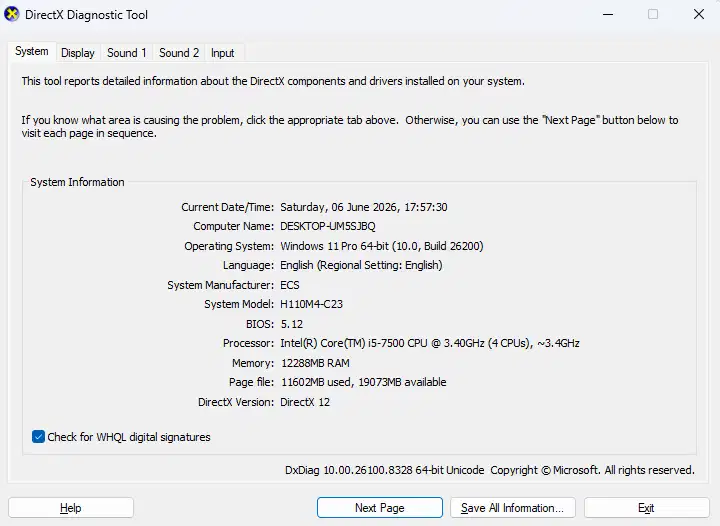Image resolution: width=720 pixels, height=526 pixels.
Task: Switch to the Sound 2 tab
Action: tap(179, 53)
